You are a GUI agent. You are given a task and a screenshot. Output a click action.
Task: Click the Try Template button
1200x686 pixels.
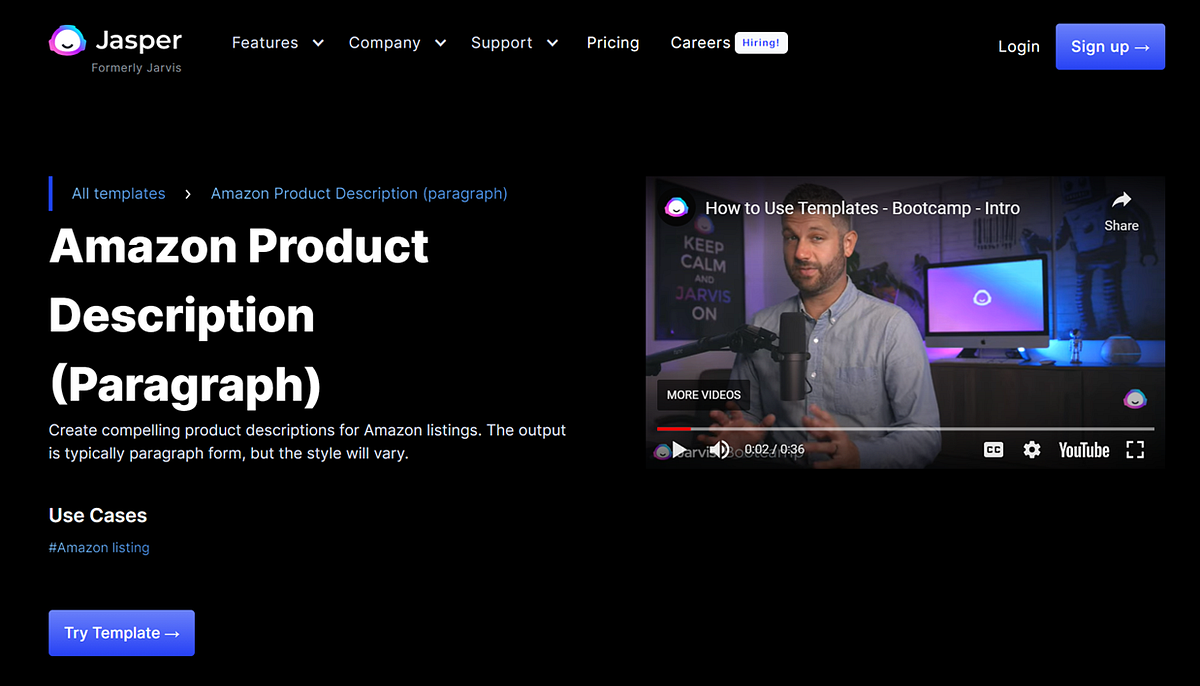(x=122, y=633)
